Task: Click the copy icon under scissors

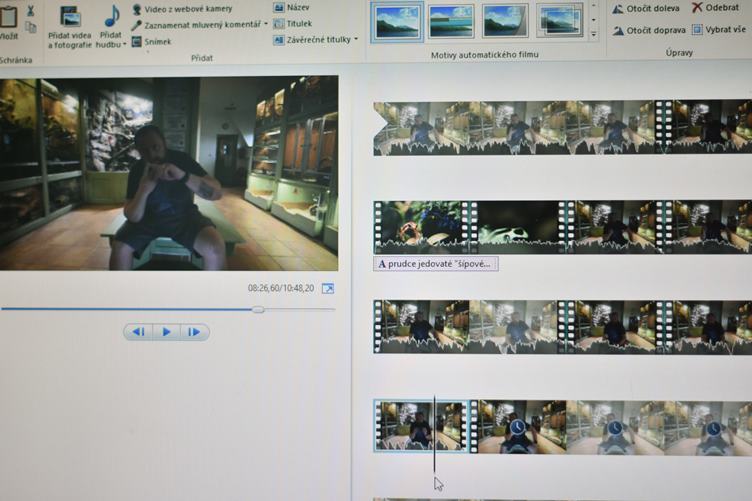Action: (x=31, y=27)
